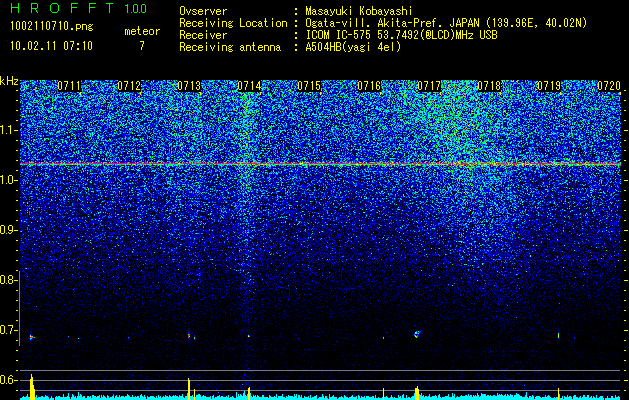
Task: Click the meteor echo at the spectrogram's left edge
Action: click(32, 337)
